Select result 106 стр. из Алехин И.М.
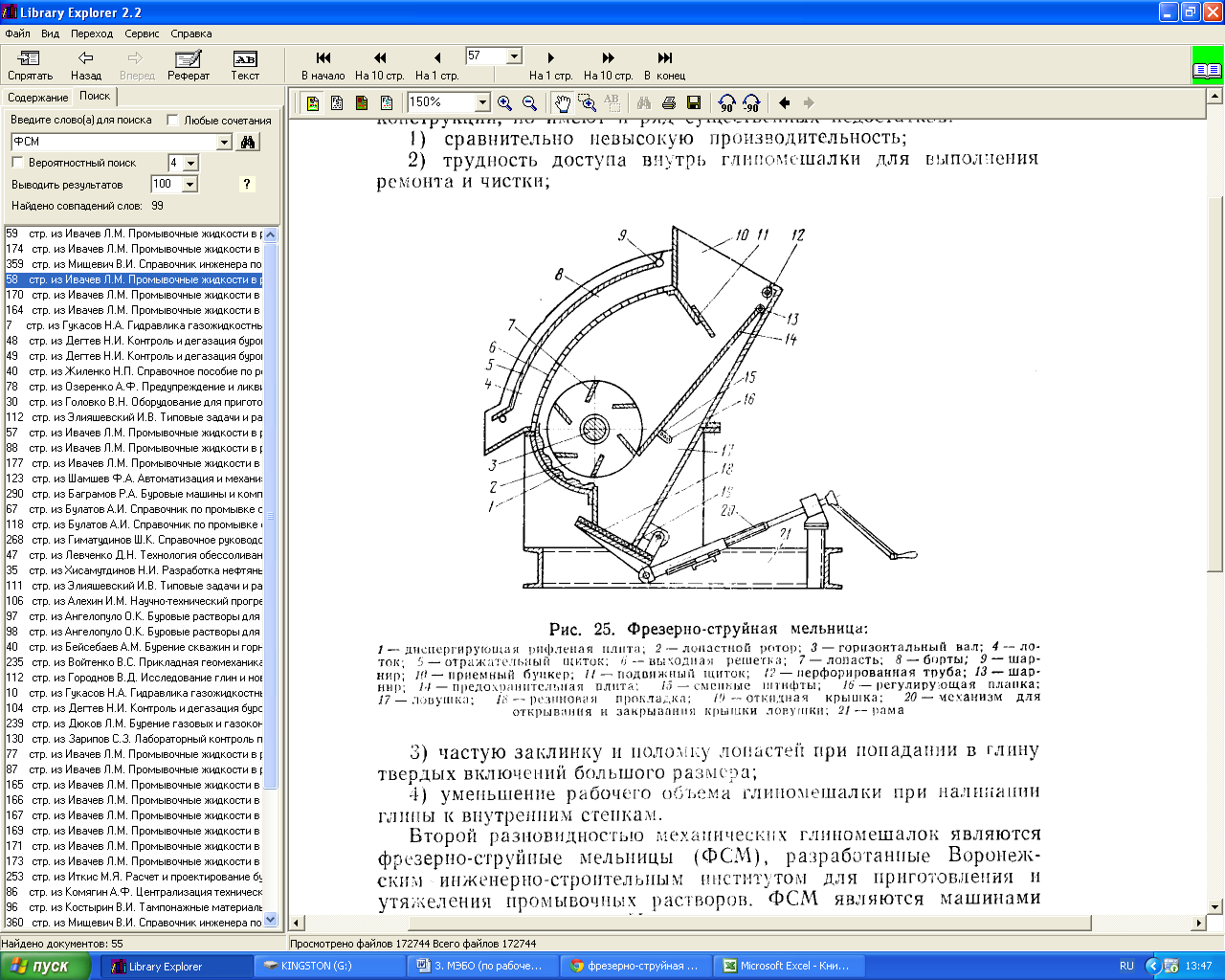Screen dimensions: 1225x980 point(133,601)
